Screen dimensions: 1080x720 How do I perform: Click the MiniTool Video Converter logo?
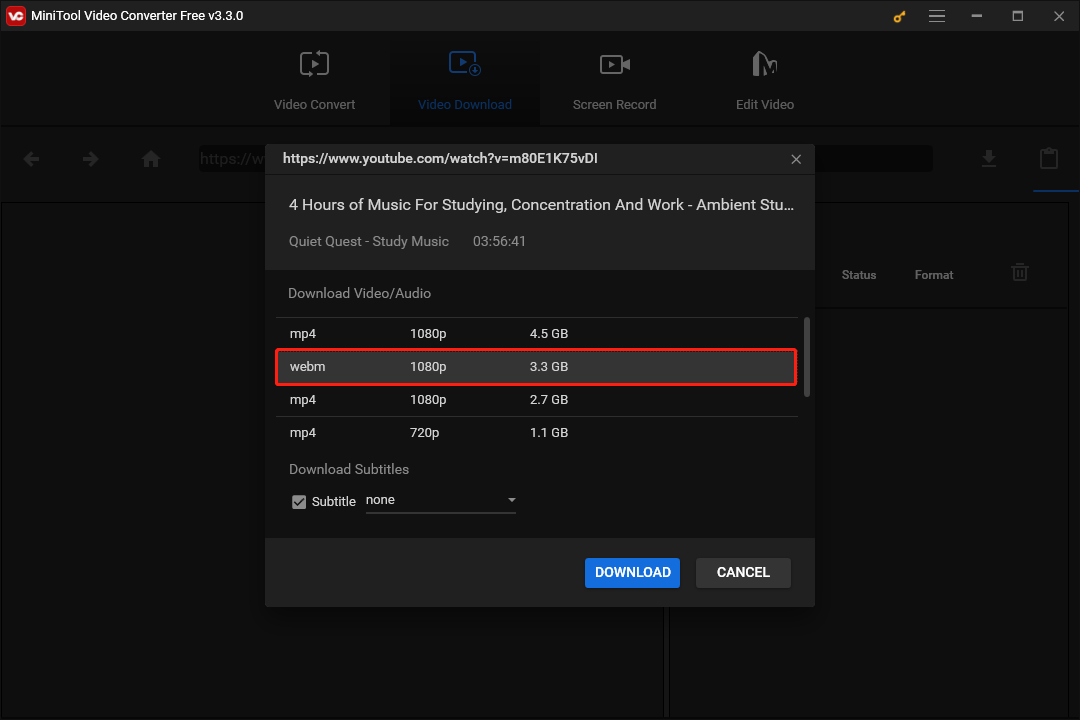pos(16,16)
